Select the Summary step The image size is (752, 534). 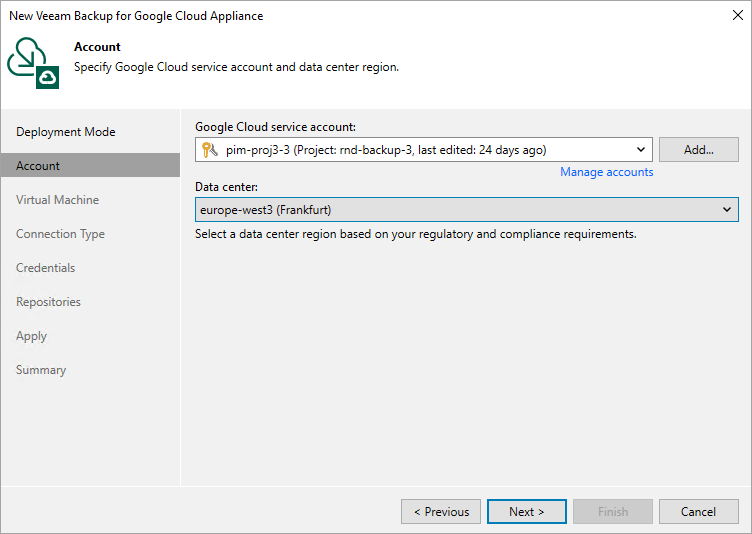point(41,370)
